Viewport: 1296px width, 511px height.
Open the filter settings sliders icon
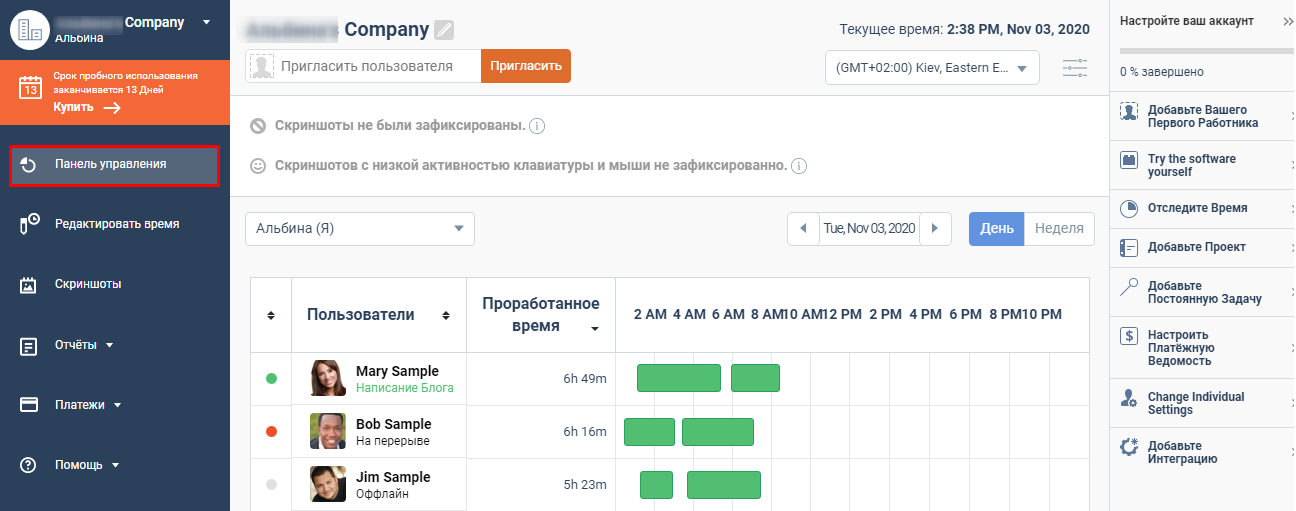coord(1075,68)
